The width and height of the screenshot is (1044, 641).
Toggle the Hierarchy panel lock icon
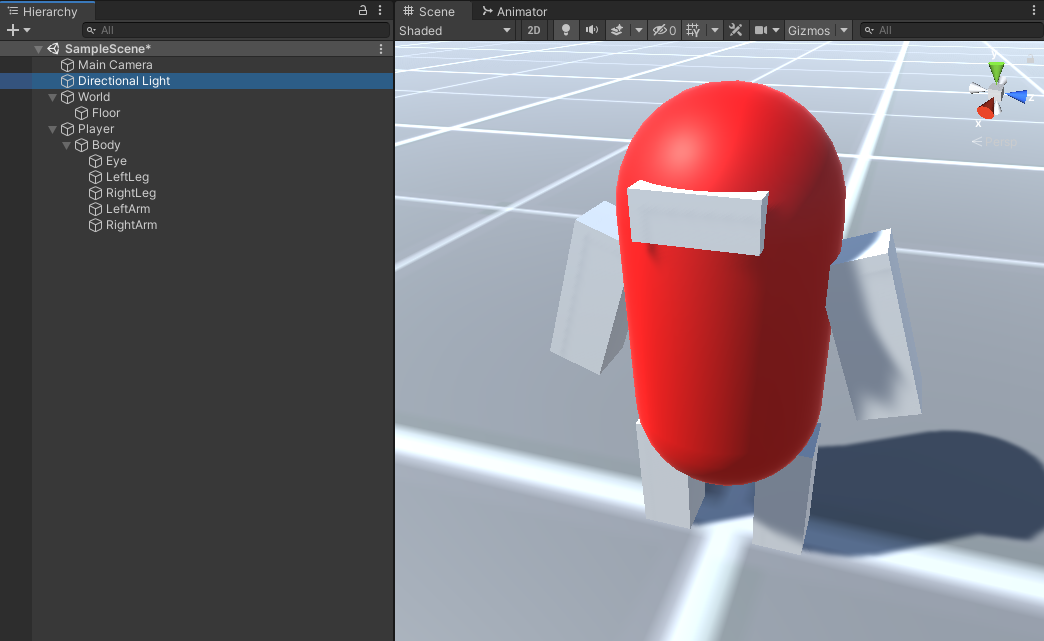[x=363, y=11]
